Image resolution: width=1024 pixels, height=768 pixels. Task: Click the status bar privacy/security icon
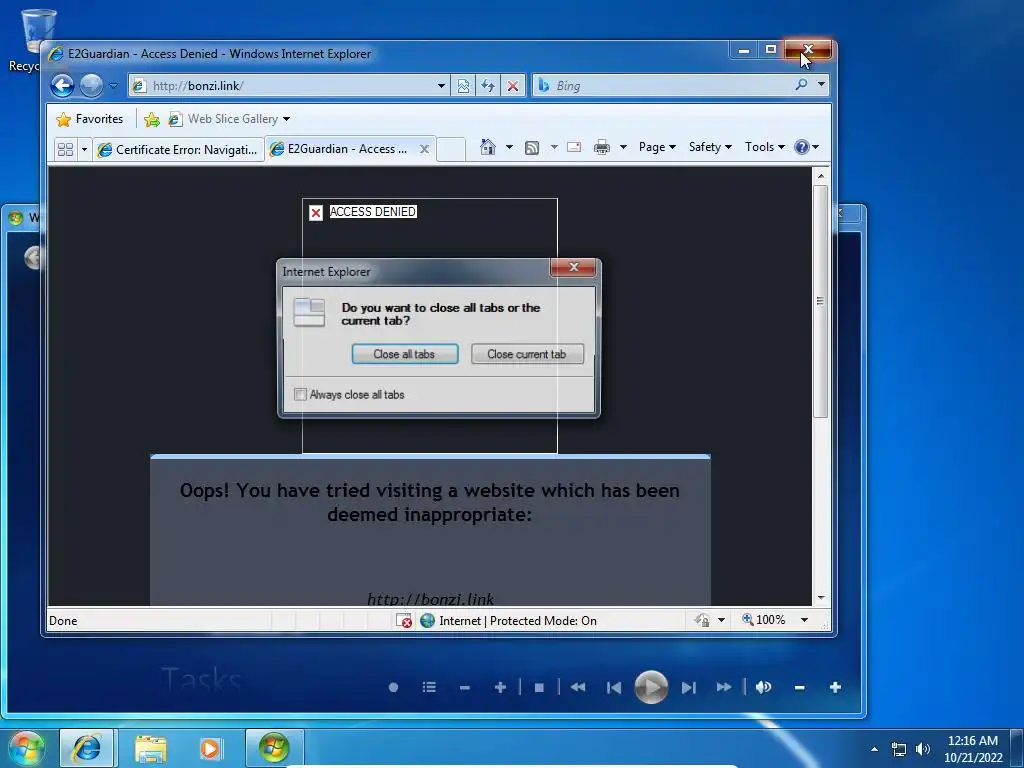pyautogui.click(x=702, y=620)
